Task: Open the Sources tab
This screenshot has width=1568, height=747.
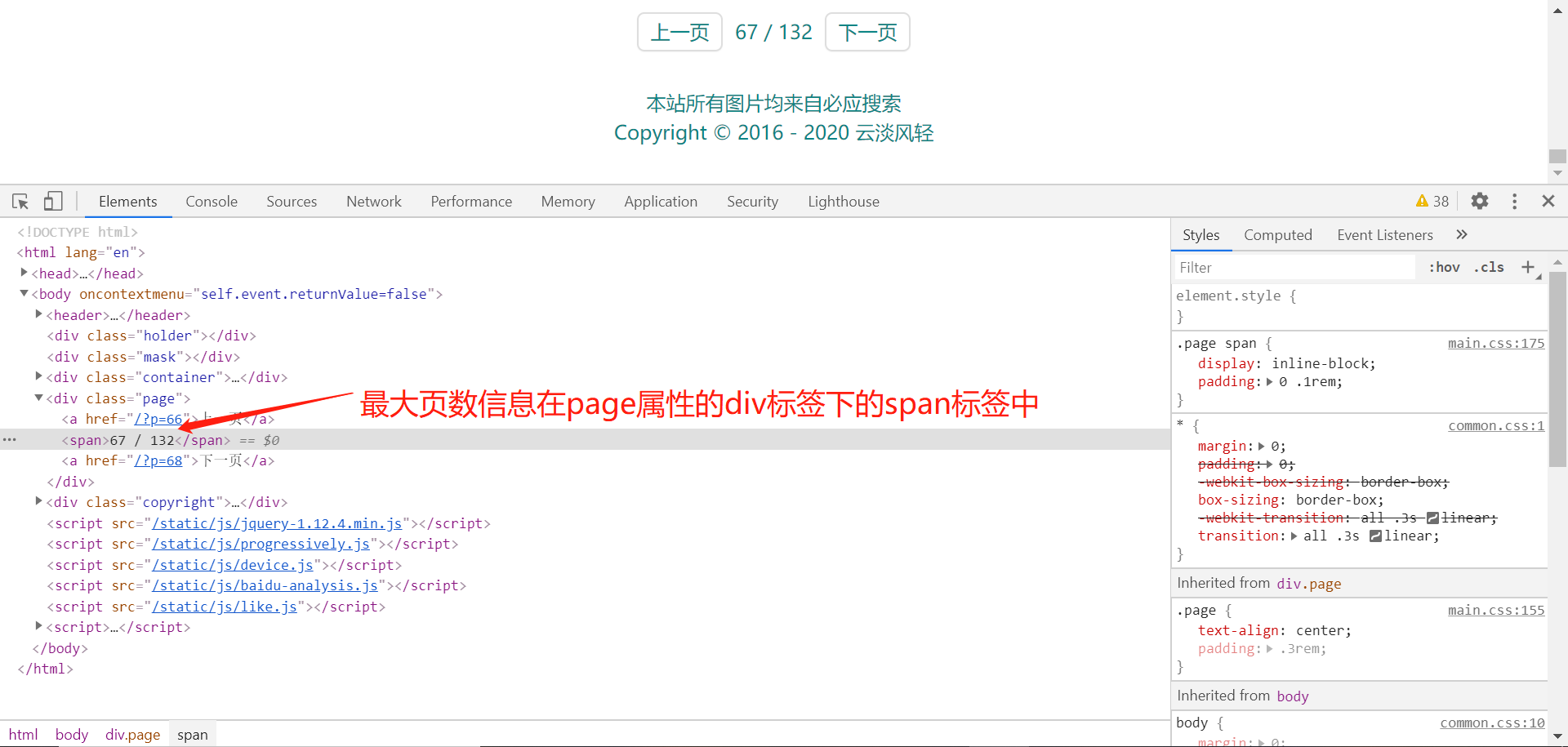Action: 292,202
